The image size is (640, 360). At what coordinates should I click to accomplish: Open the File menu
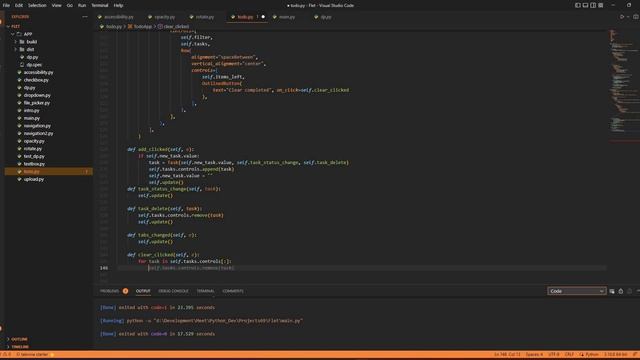(x=6, y=5)
